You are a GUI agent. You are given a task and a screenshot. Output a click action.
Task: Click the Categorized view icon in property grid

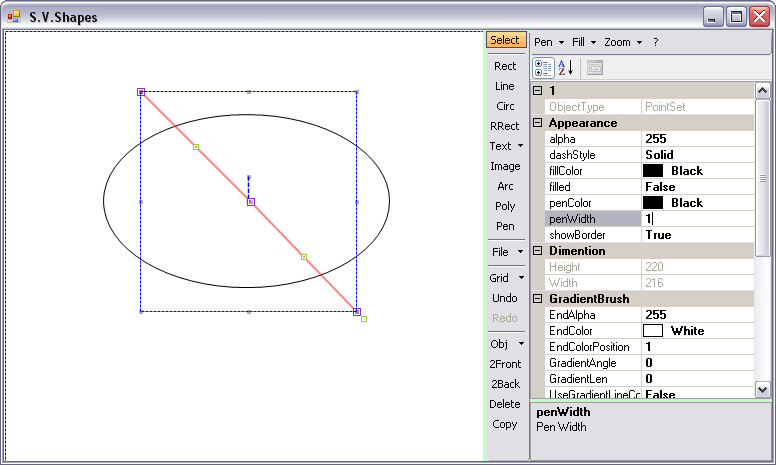(x=544, y=68)
